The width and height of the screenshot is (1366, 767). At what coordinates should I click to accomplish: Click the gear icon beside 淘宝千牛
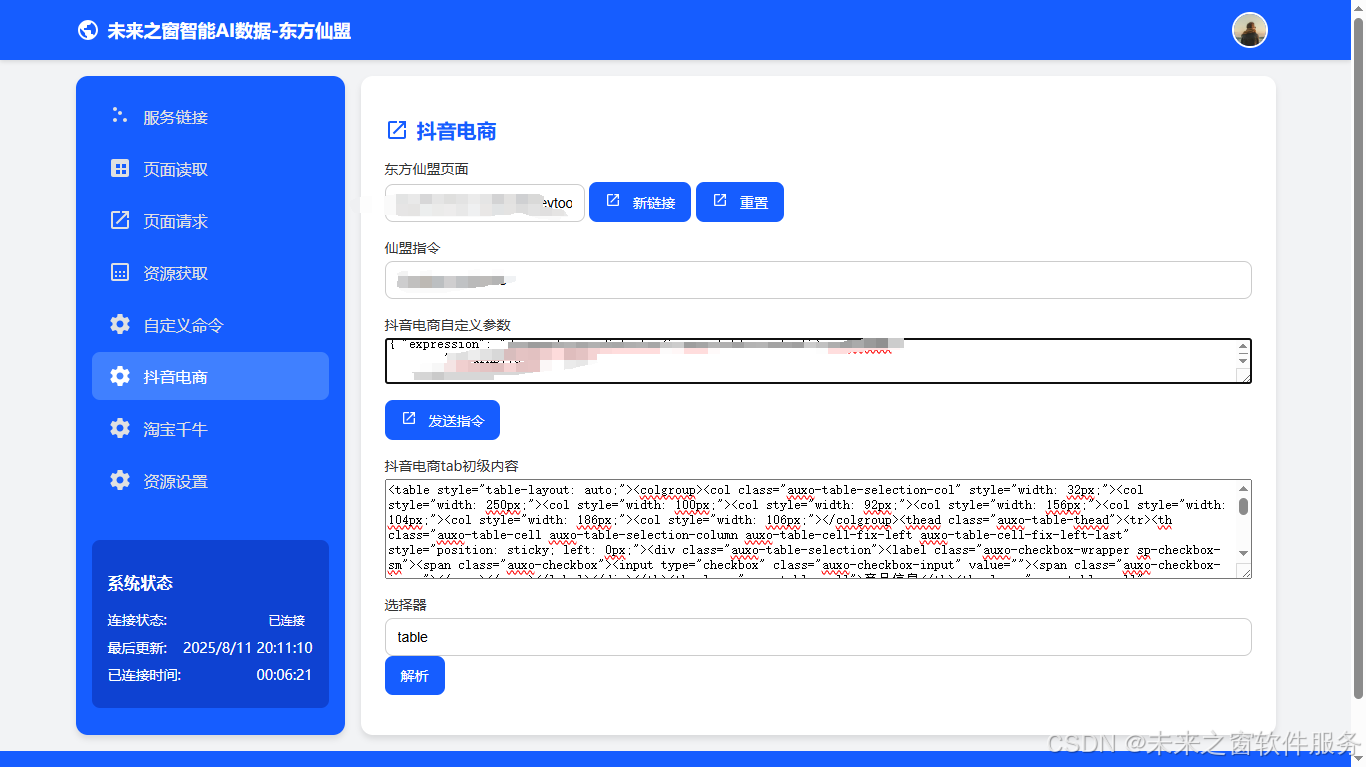tap(120, 428)
